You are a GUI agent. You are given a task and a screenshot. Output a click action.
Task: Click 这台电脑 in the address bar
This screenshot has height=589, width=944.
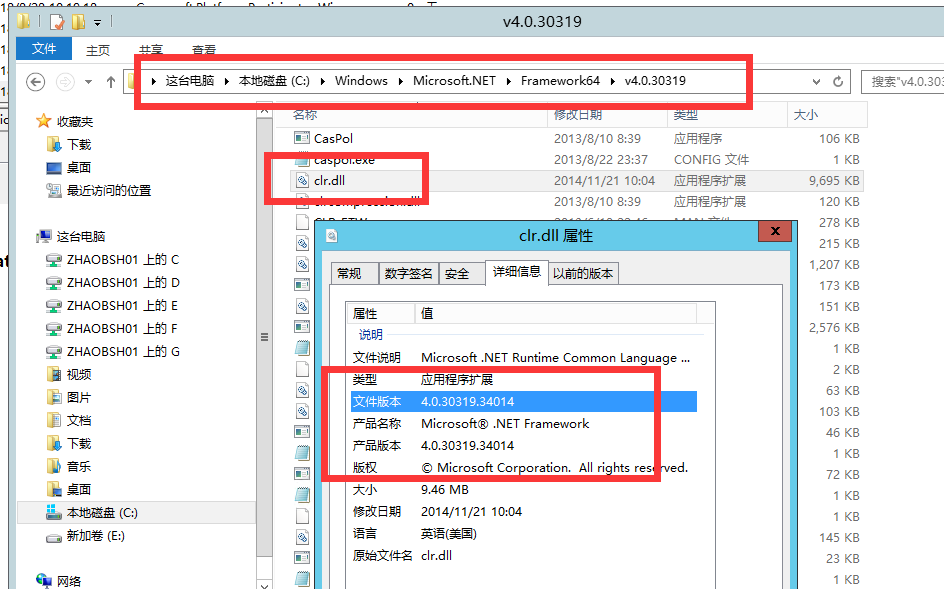pyautogui.click(x=190, y=81)
